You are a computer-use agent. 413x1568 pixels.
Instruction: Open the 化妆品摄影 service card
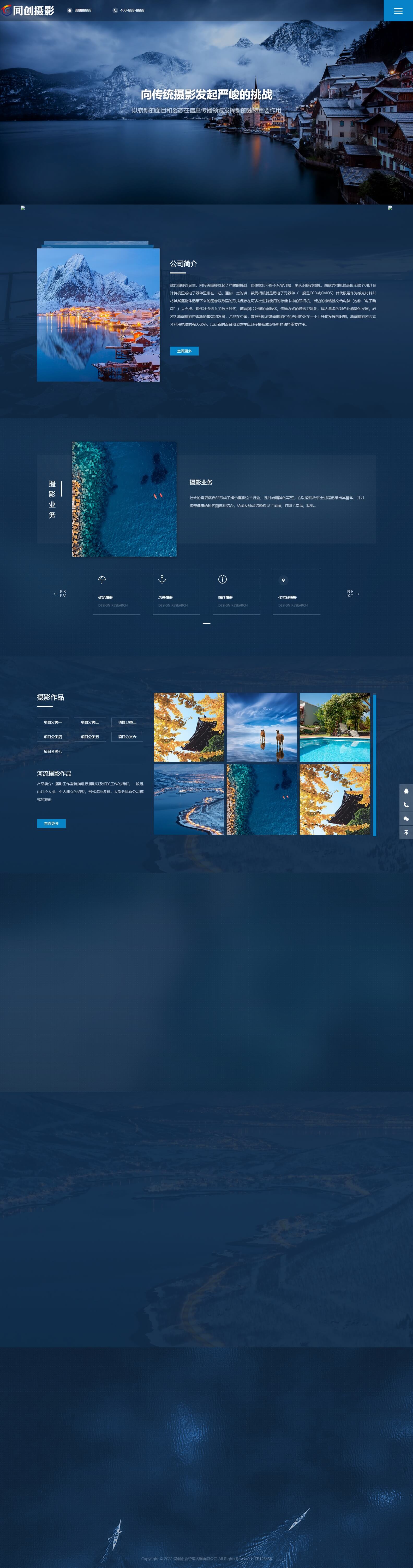tap(297, 592)
